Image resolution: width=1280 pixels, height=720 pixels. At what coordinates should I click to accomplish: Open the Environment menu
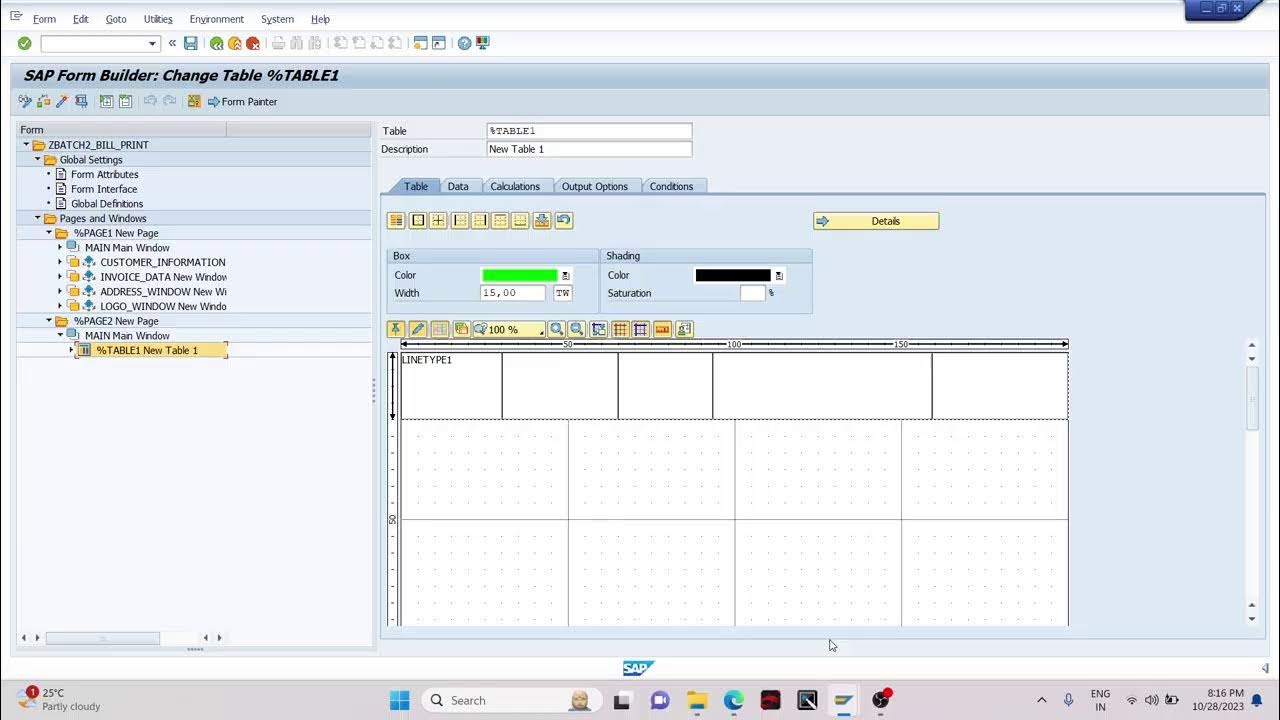point(216,19)
